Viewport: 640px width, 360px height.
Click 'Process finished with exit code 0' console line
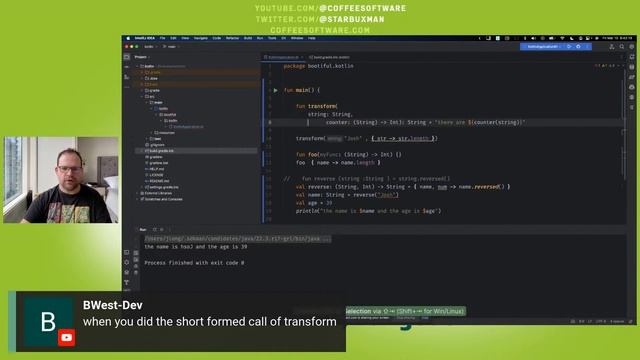click(194, 263)
